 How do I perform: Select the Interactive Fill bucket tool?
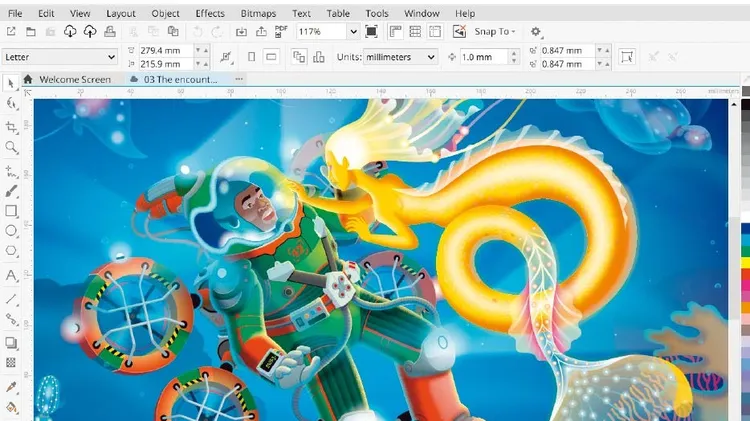click(x=11, y=407)
